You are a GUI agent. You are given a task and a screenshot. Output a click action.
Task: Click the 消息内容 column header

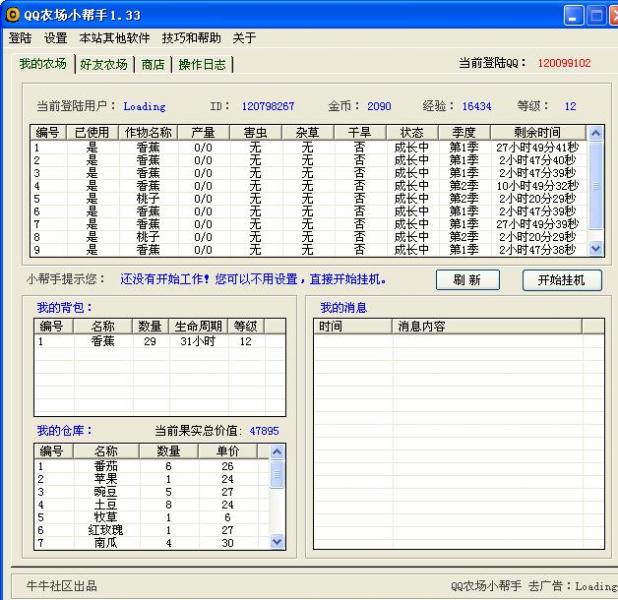486,326
